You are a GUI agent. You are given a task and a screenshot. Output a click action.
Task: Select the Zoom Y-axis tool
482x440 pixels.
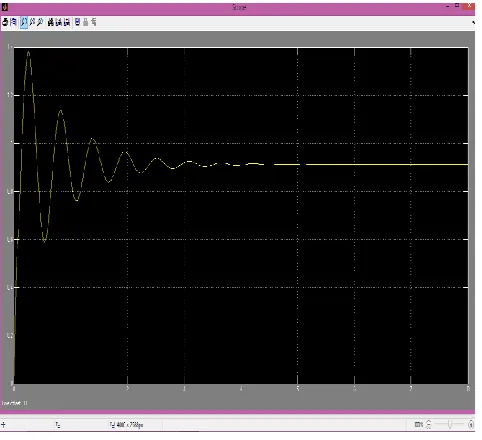click(x=40, y=22)
